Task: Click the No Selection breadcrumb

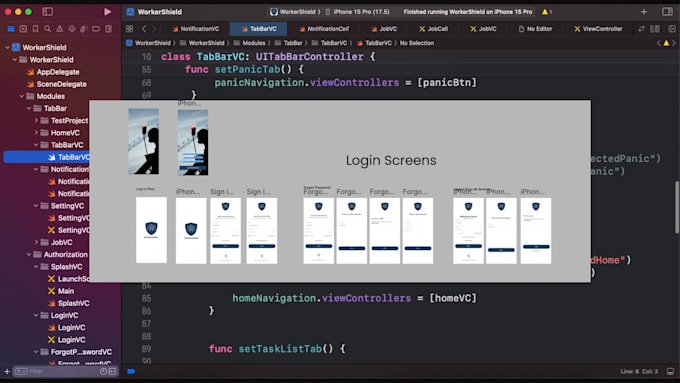Action: [x=417, y=43]
